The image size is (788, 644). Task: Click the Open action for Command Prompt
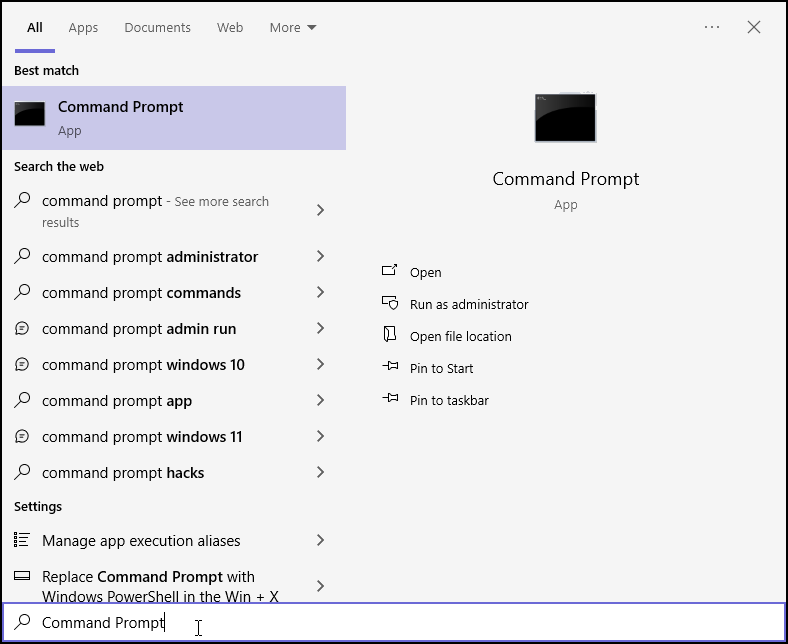click(425, 272)
